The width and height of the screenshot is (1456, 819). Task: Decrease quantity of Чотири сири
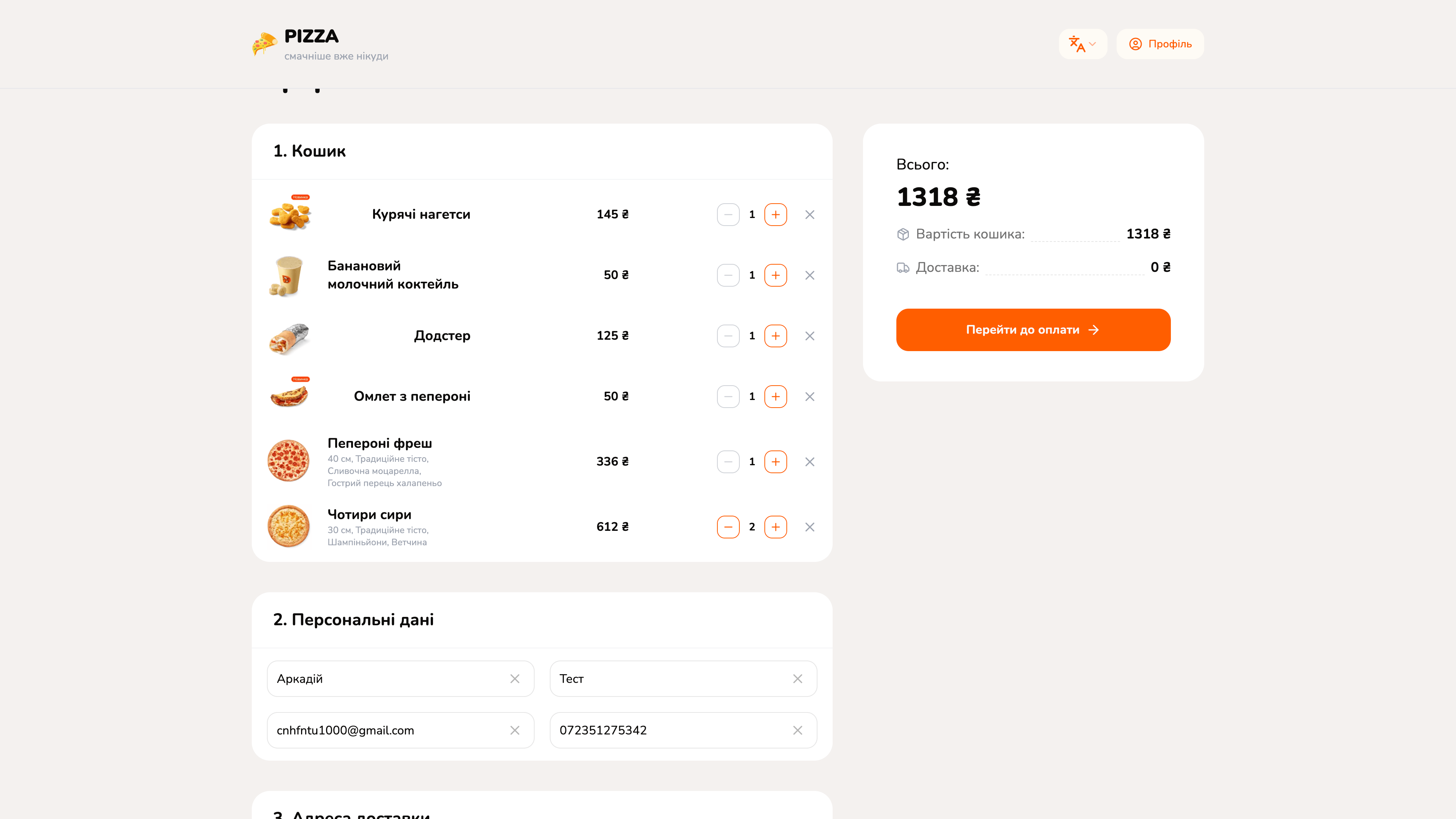point(728,526)
